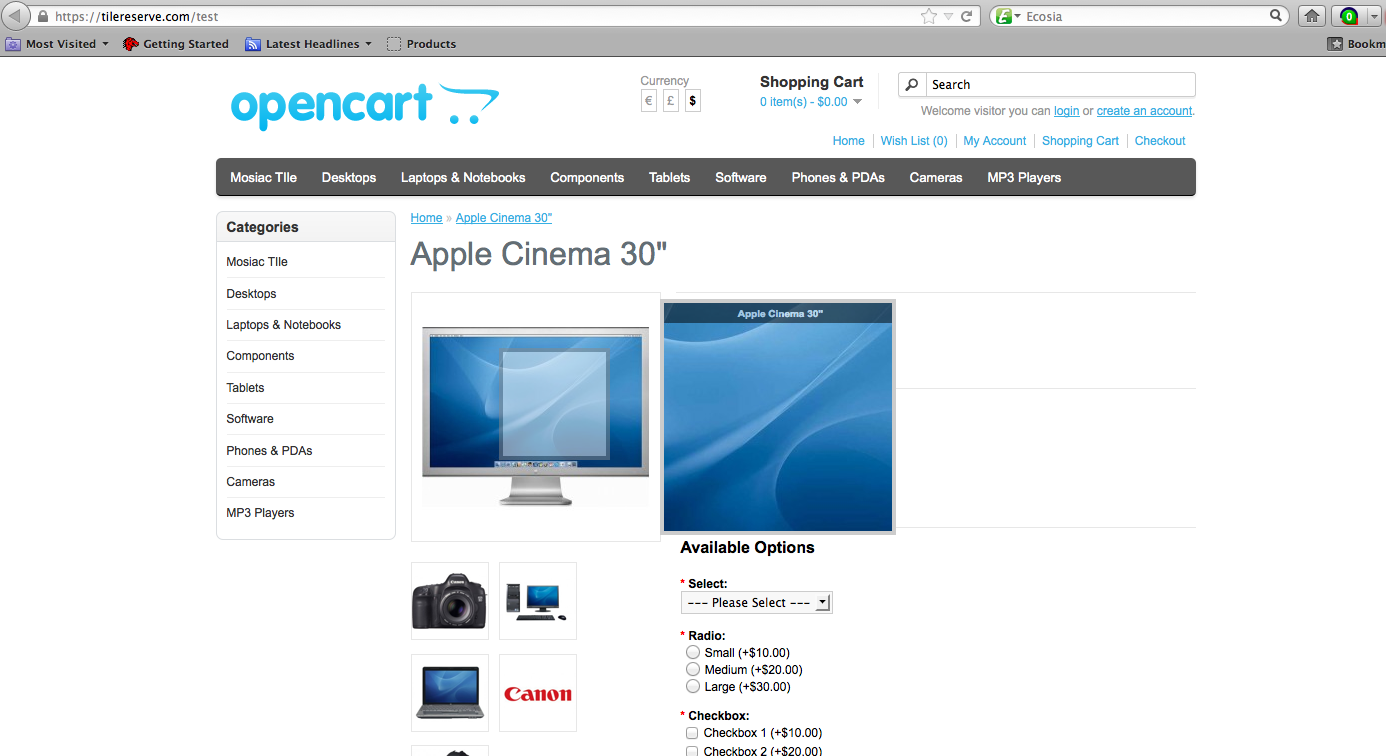Select Software in Categories sidebar
The image size is (1386, 756).
[250, 419]
